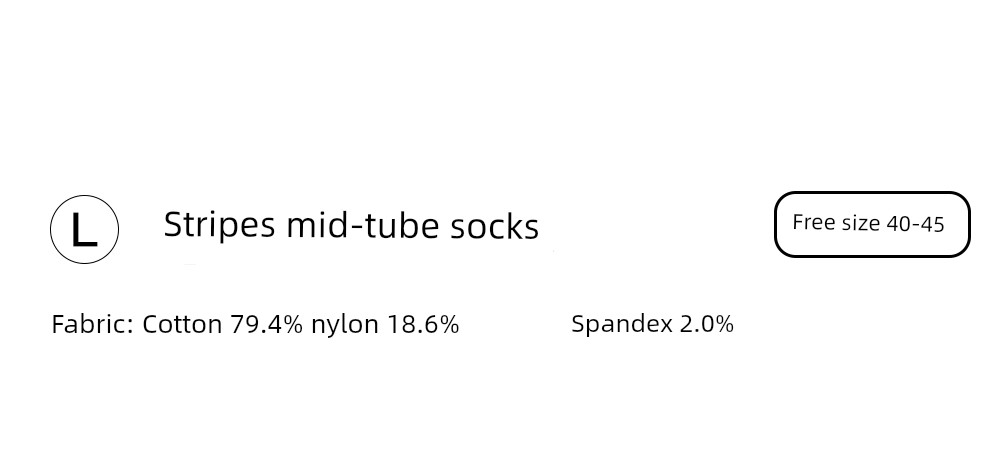Screen dimensions: 1000x474
Task: Click the 18.6% nylon percentage
Action: pyautogui.click(x=423, y=324)
